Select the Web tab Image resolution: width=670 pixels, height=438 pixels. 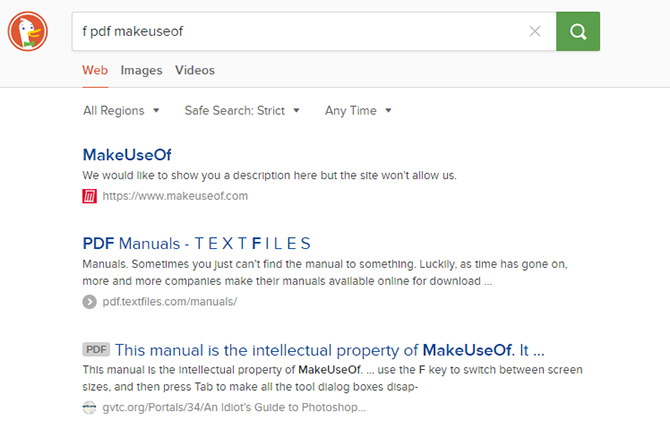[95, 70]
